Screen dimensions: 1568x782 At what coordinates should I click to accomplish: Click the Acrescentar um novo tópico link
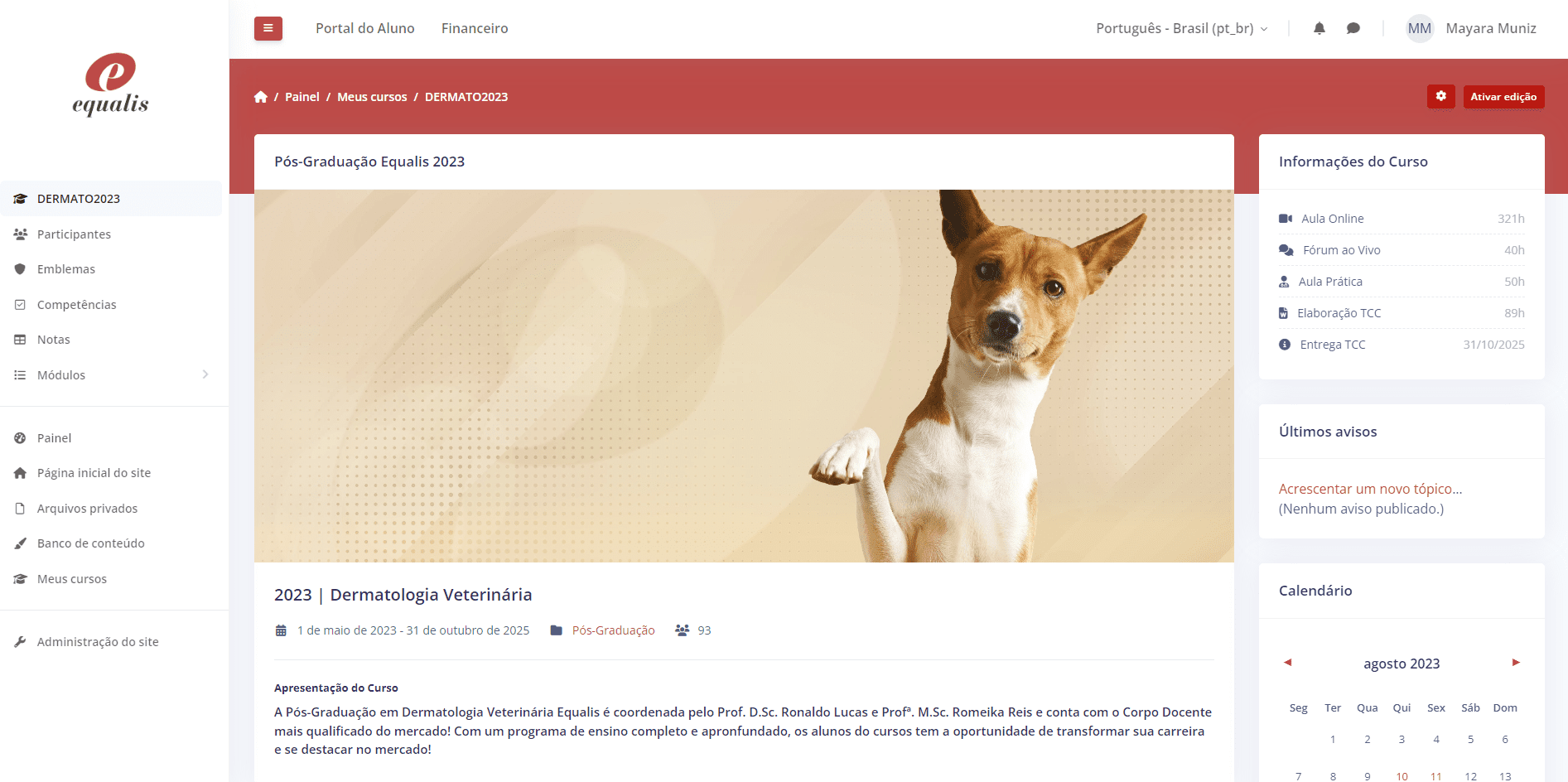[1370, 489]
